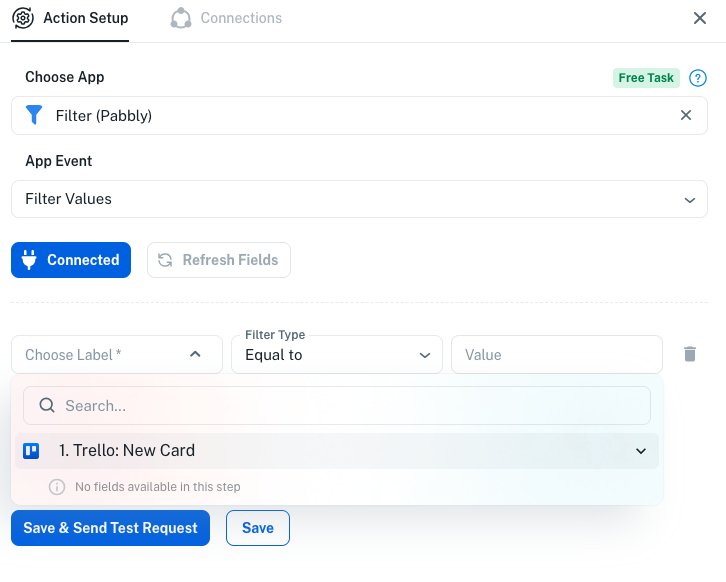This screenshot has width=726, height=582.
Task: Click the Filter (Pabbly) funnel icon
Action: point(34,115)
